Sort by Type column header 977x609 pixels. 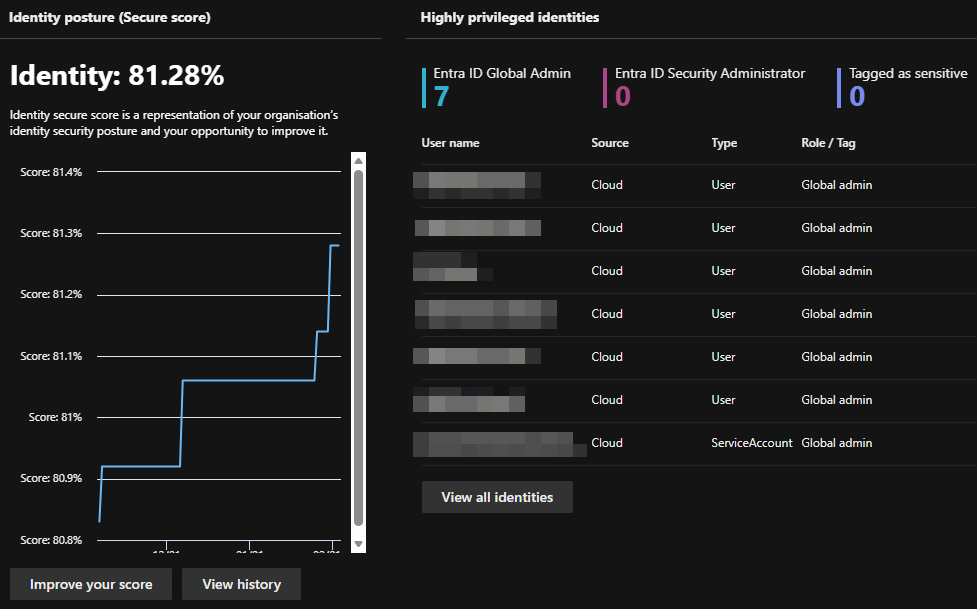pos(724,143)
